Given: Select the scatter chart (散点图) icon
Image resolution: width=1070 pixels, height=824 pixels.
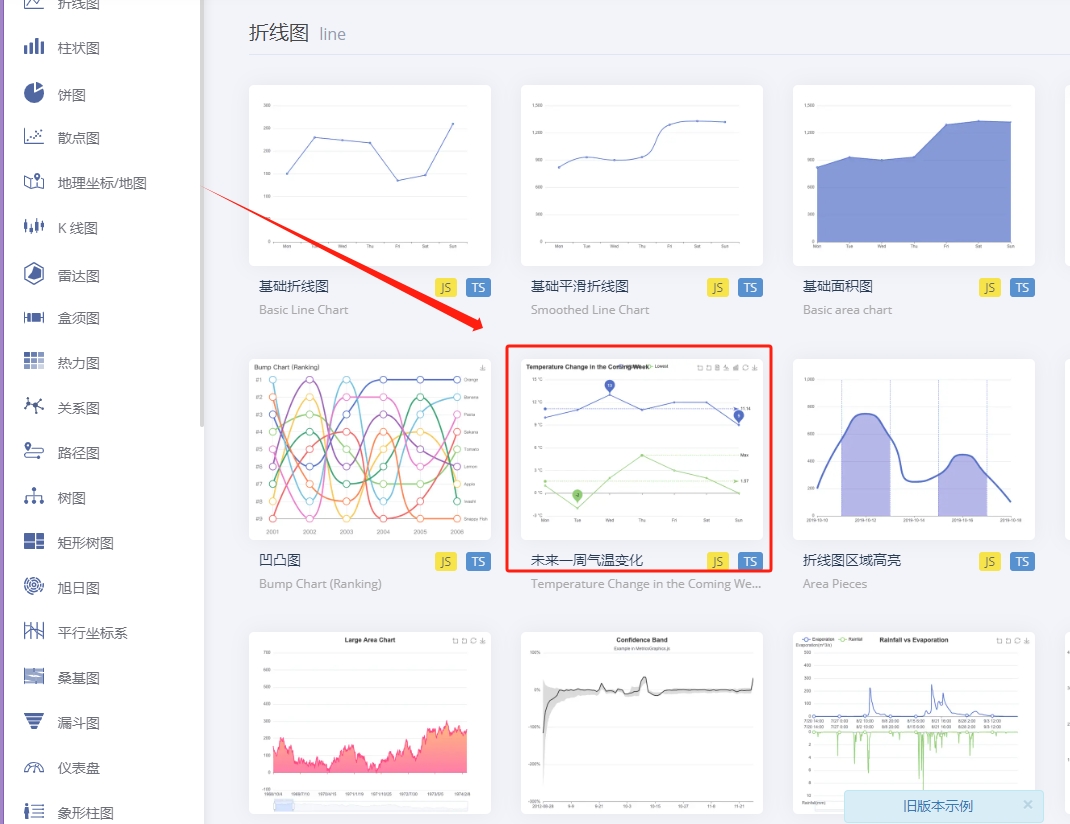Looking at the screenshot, I should point(34,136).
